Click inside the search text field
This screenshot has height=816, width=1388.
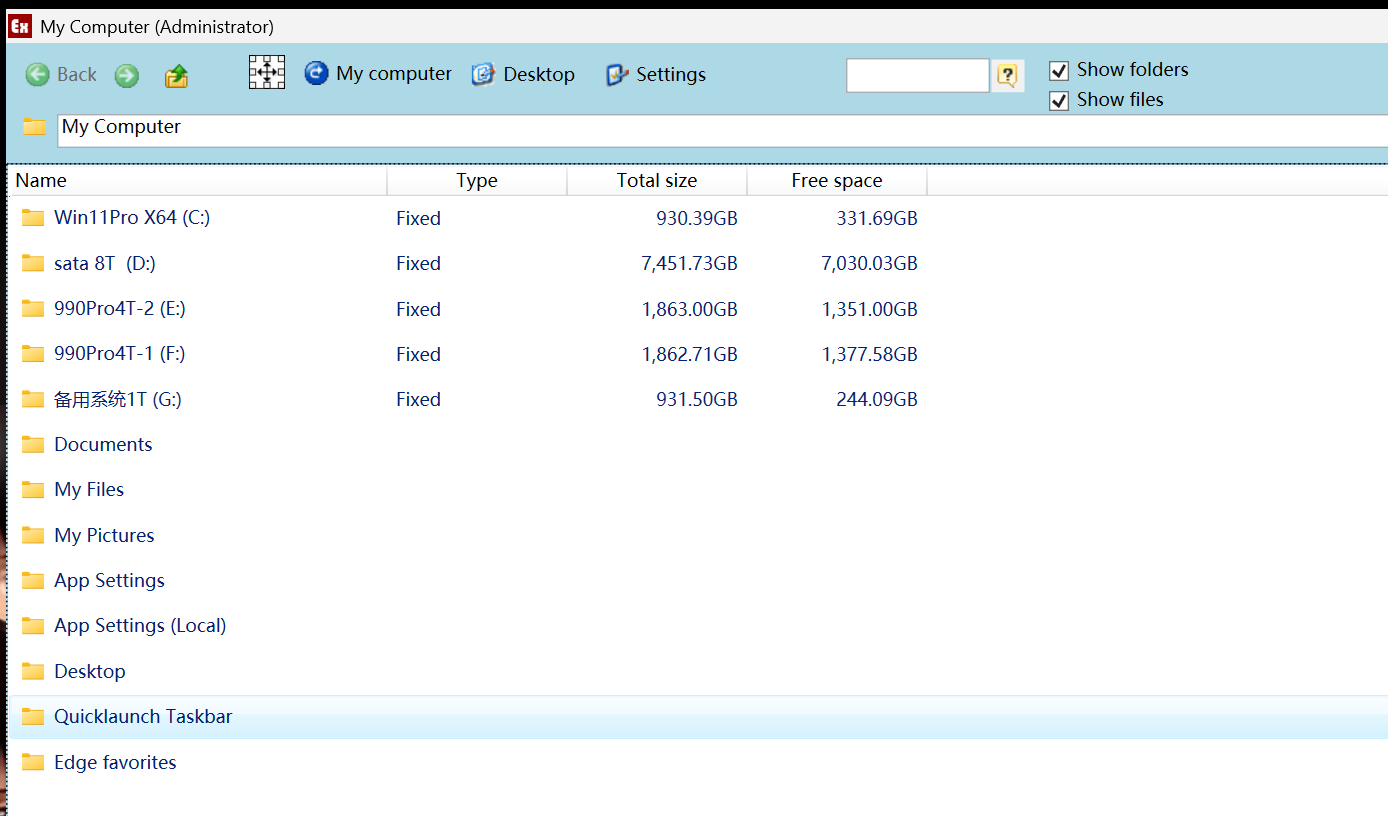(917, 75)
